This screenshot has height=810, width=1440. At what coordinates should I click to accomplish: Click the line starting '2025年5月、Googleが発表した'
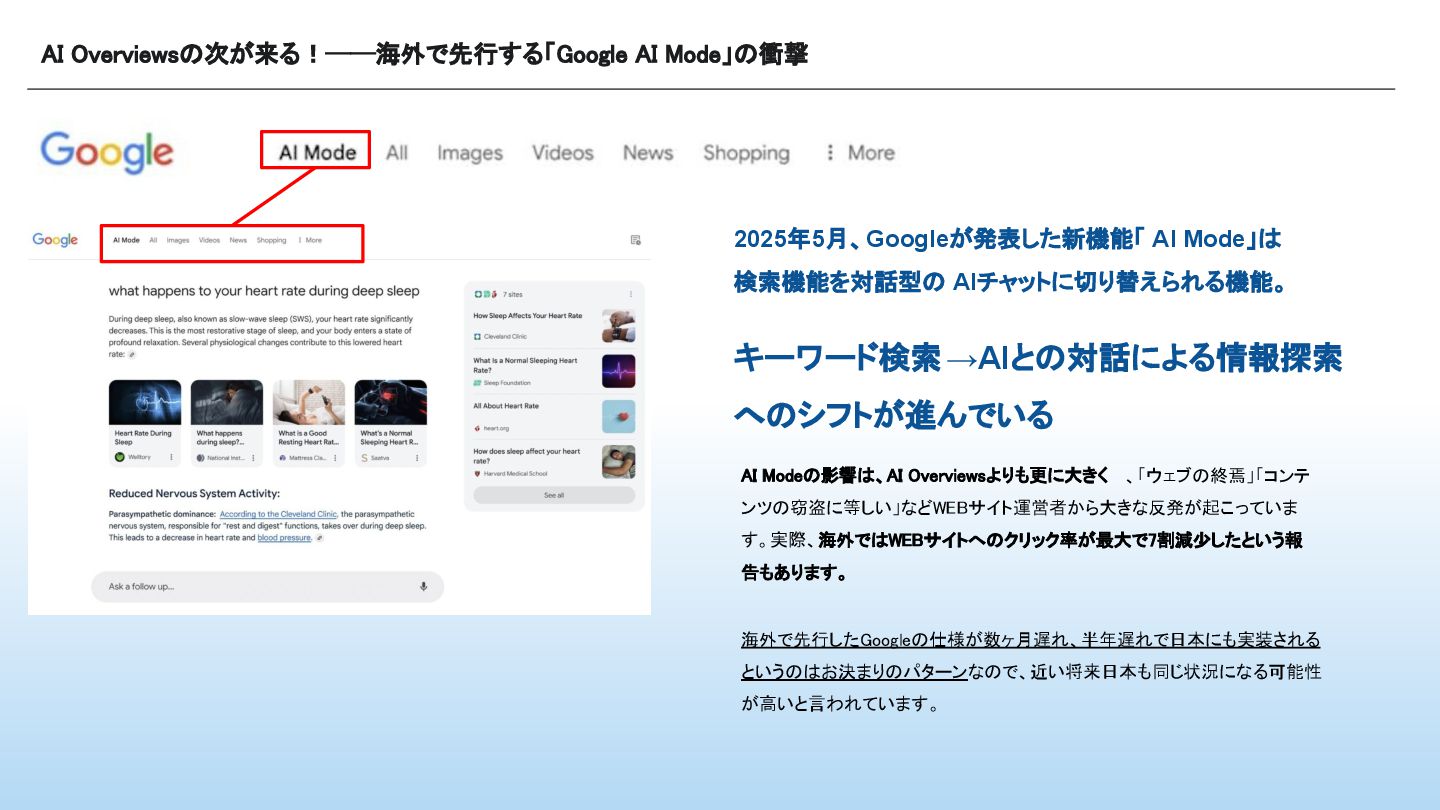pos(1007,239)
